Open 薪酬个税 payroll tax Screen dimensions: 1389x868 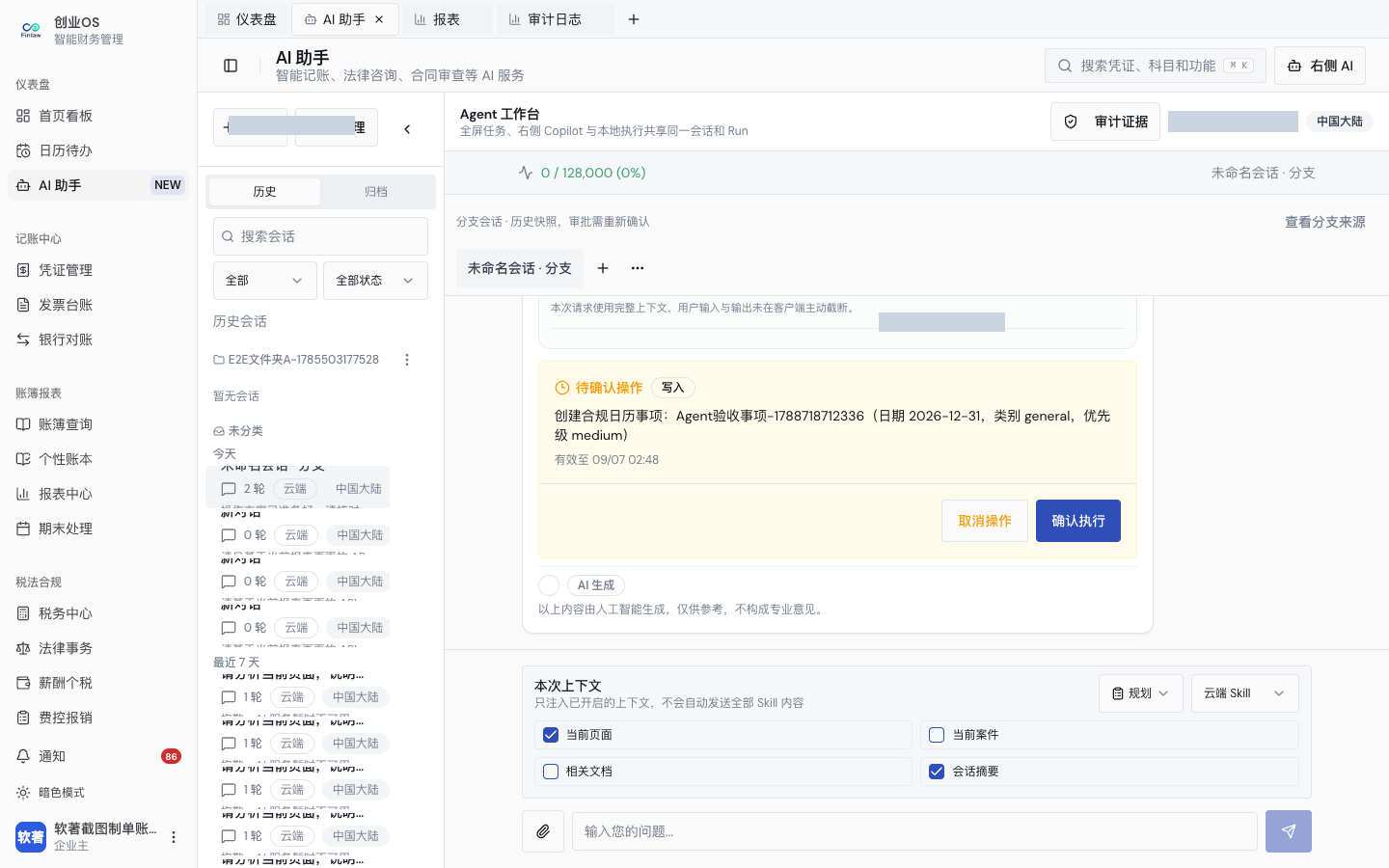click(x=97, y=683)
